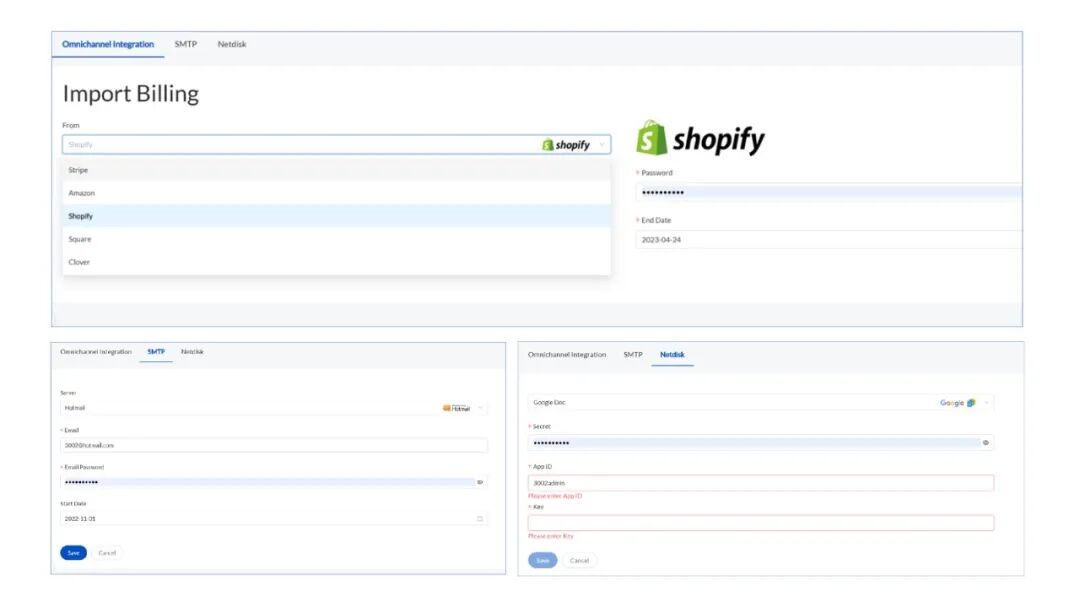This screenshot has width=1080, height=608.
Task: Select active Omnichannel Integration tab, top panel
Action: [108, 44]
